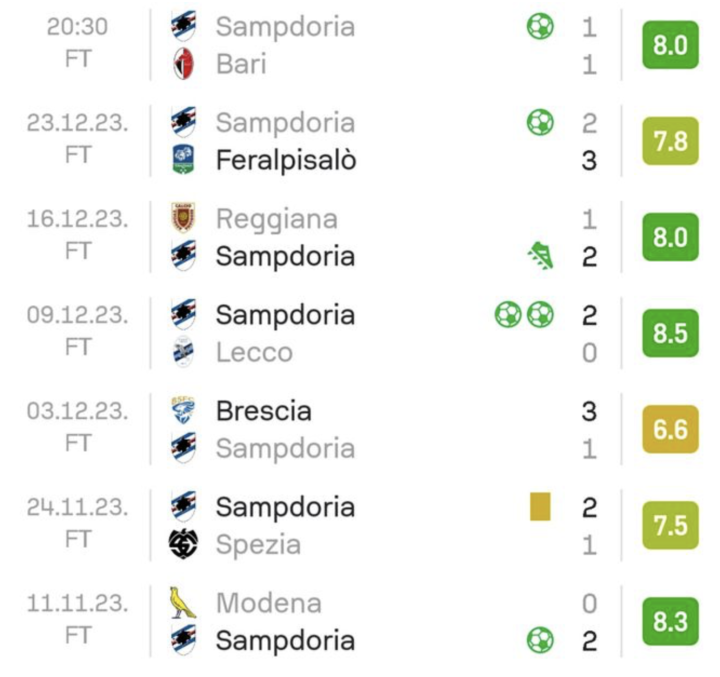
Task: Click the Modena canary crest
Action: [183, 602]
